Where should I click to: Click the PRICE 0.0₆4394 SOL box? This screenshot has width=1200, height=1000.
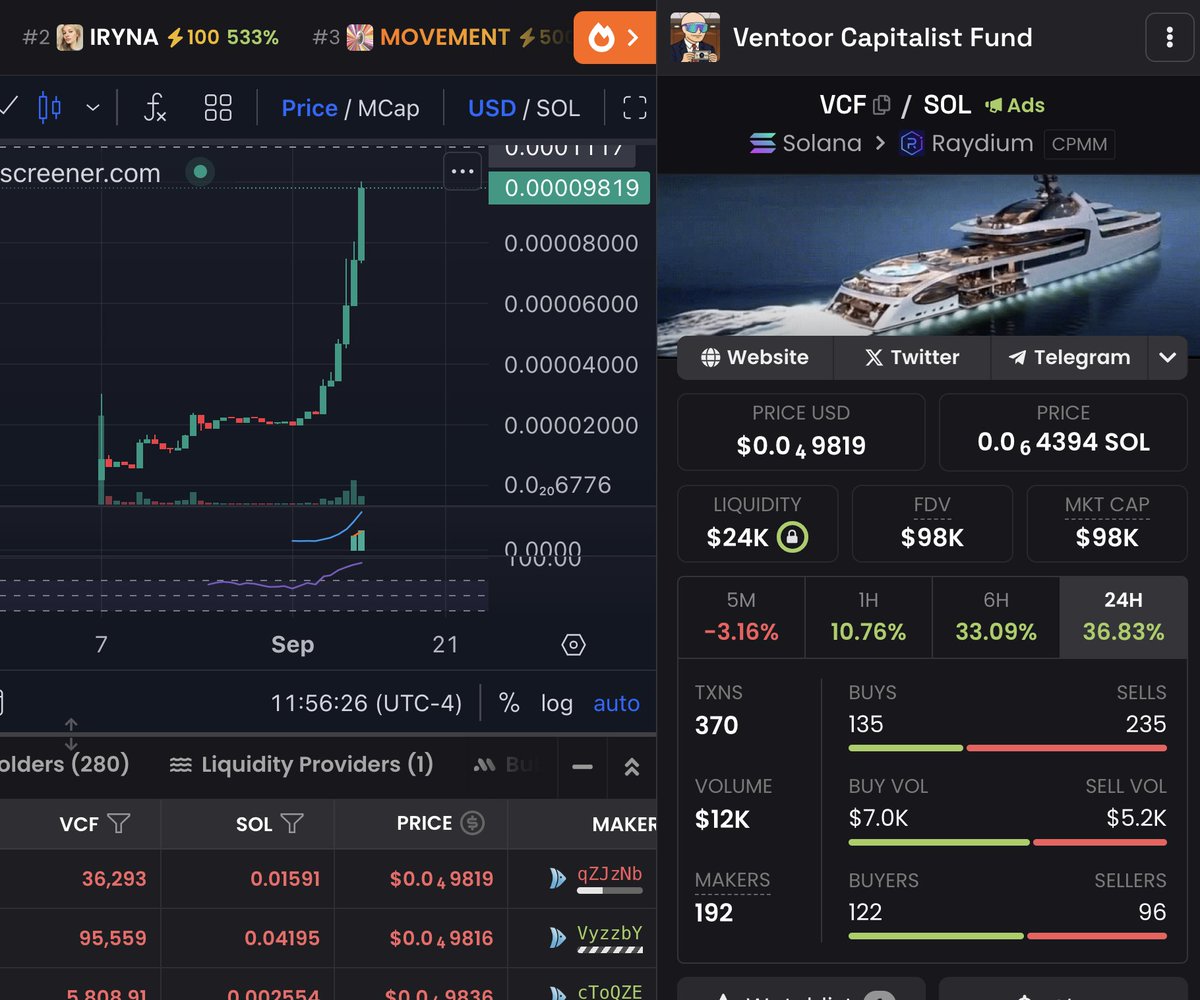(1063, 432)
